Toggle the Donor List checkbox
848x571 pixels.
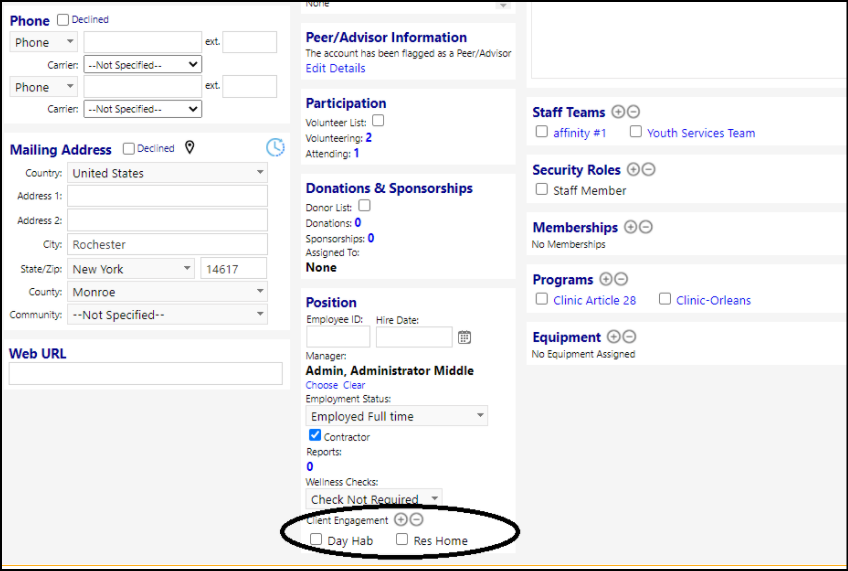[365, 205]
